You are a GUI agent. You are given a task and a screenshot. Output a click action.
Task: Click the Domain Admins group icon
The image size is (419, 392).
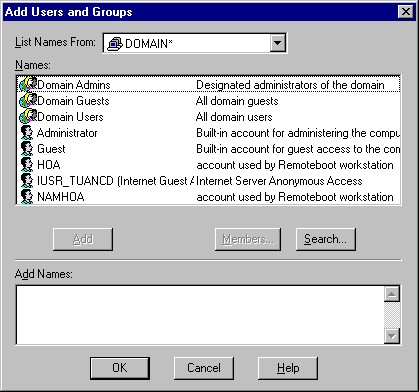(28, 85)
